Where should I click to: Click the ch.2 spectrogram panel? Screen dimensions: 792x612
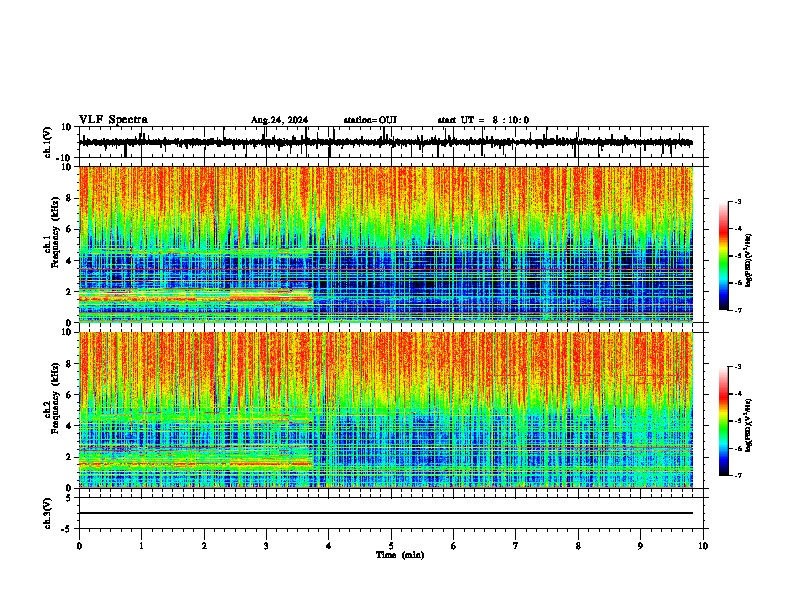click(386, 410)
